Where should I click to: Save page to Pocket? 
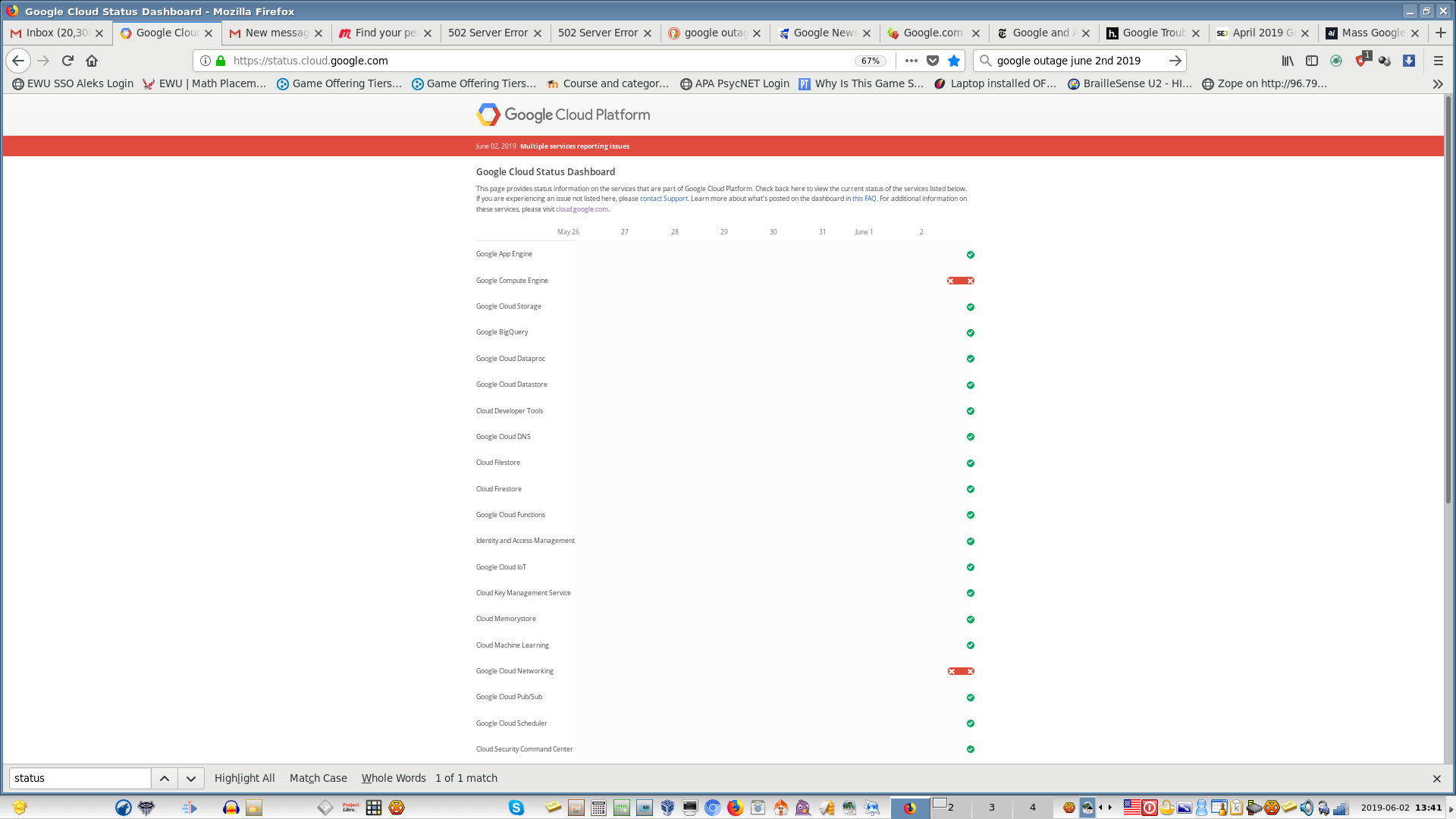(933, 61)
